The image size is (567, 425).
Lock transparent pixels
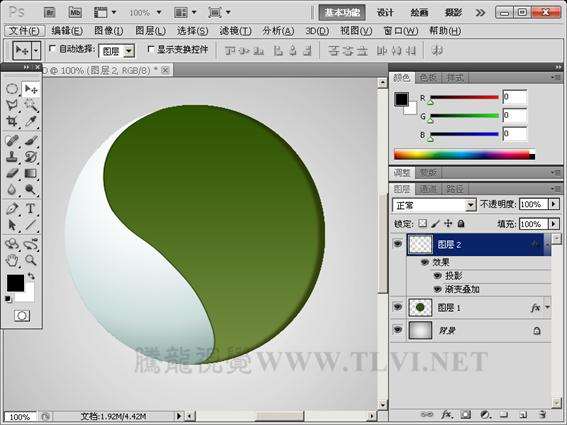[422, 224]
